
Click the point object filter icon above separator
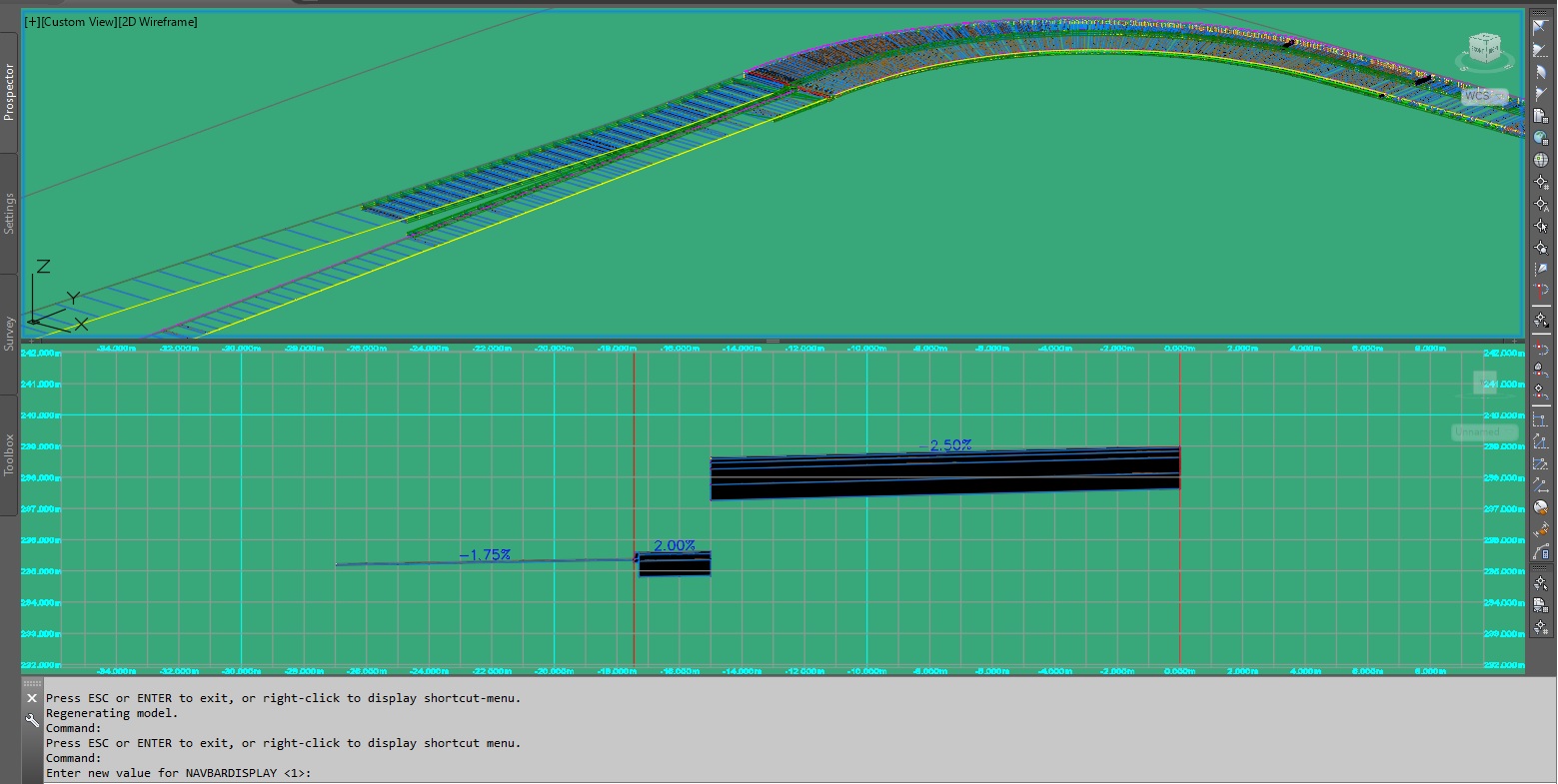click(x=1541, y=320)
